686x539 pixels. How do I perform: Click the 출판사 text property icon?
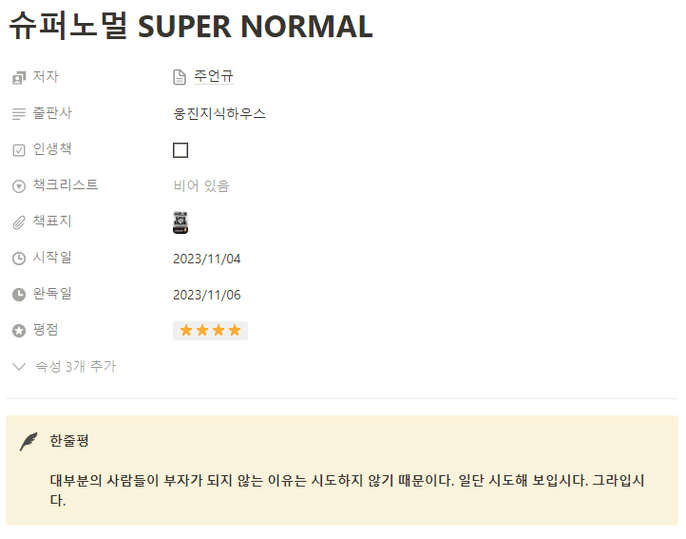[x=19, y=114]
